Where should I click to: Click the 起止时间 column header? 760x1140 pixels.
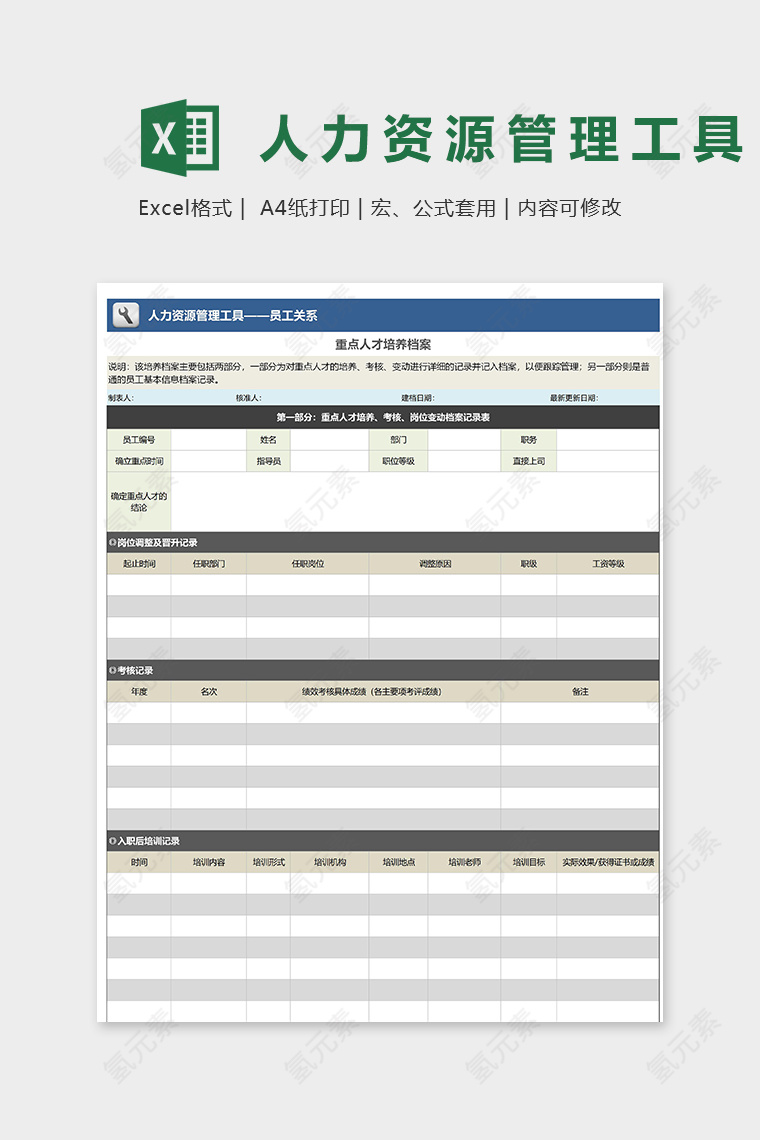tap(139, 563)
